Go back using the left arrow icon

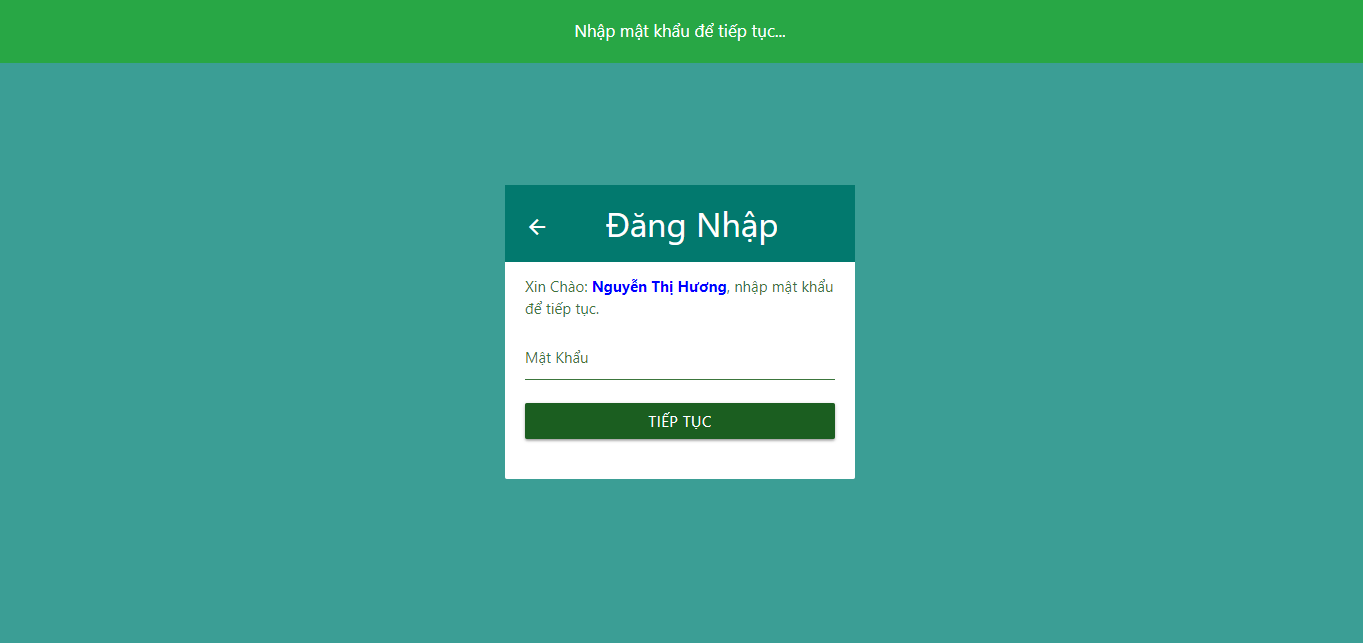[x=537, y=227]
